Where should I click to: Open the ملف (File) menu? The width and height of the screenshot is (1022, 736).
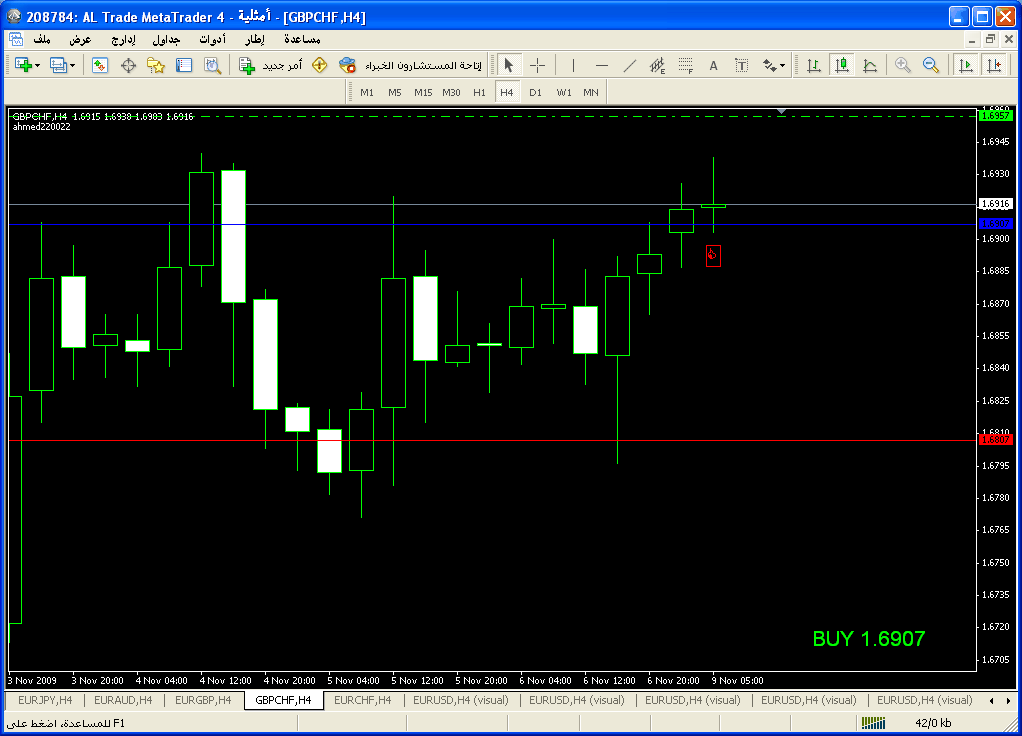[42, 39]
